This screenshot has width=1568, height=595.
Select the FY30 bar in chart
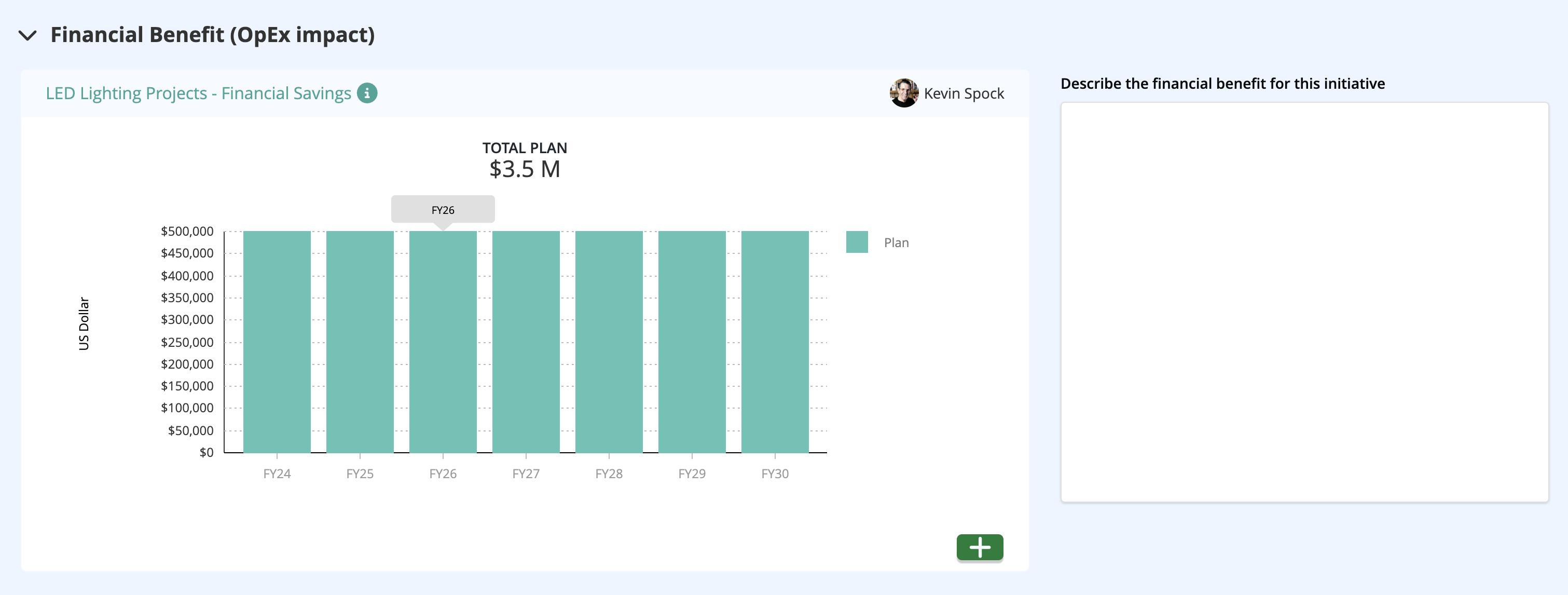pyautogui.click(x=775, y=342)
